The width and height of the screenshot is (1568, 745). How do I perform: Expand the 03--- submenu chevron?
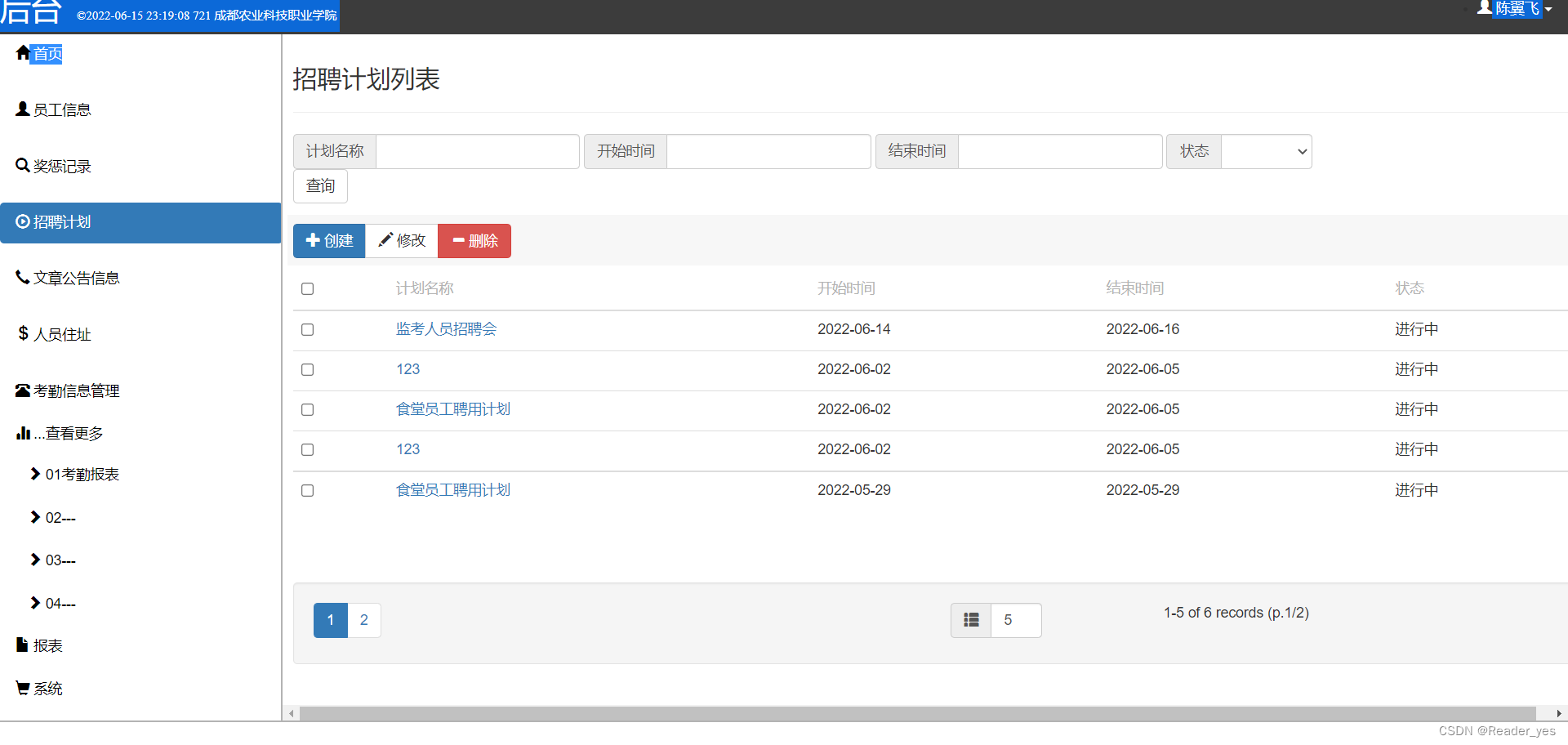click(x=35, y=560)
